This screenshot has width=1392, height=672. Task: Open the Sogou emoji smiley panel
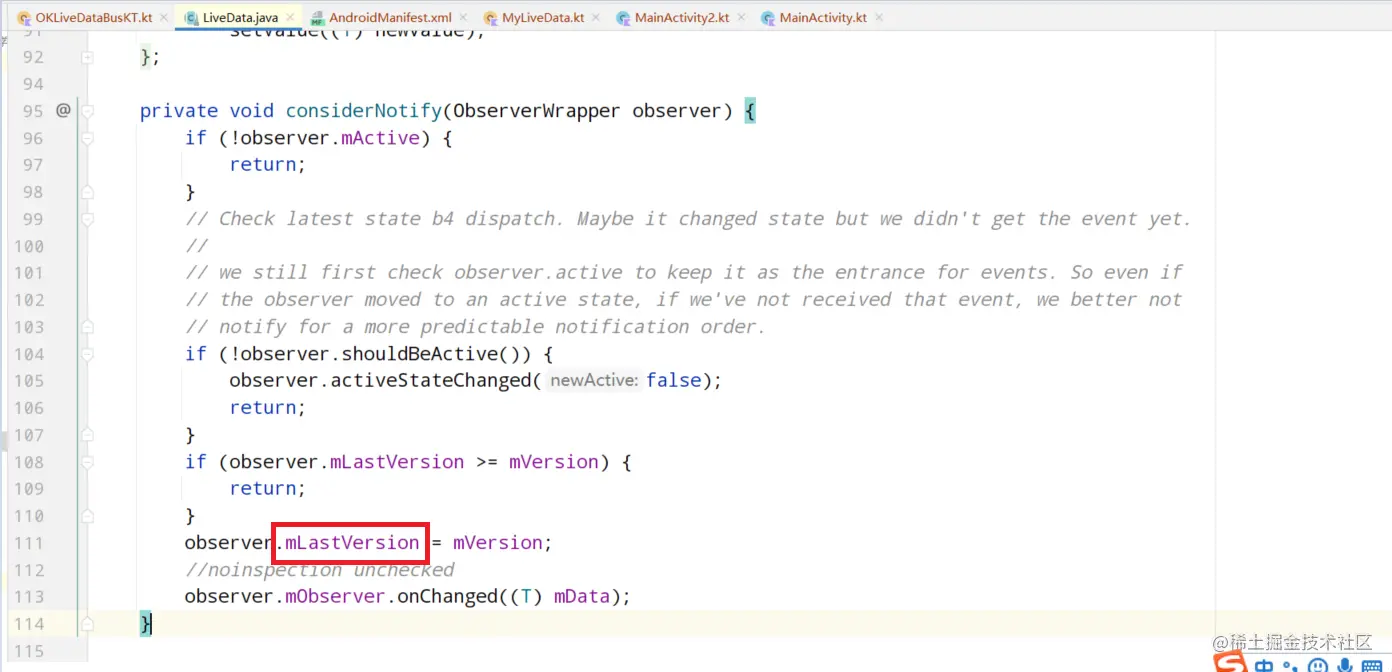coord(1319,666)
